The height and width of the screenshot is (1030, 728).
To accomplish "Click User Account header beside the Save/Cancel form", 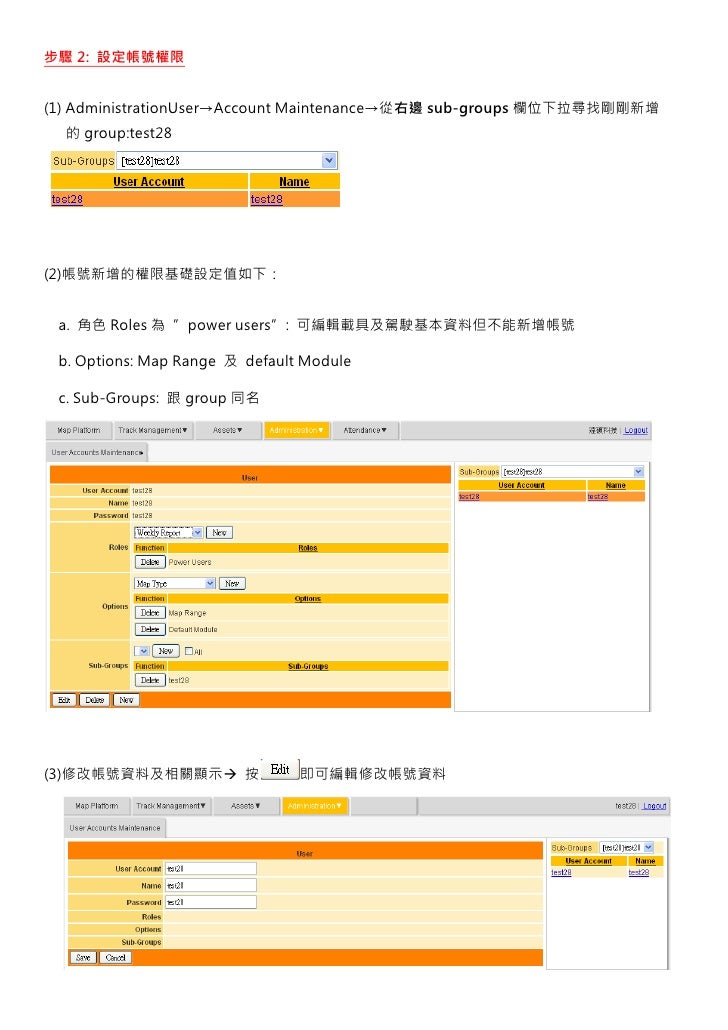I will pyautogui.click(x=589, y=861).
